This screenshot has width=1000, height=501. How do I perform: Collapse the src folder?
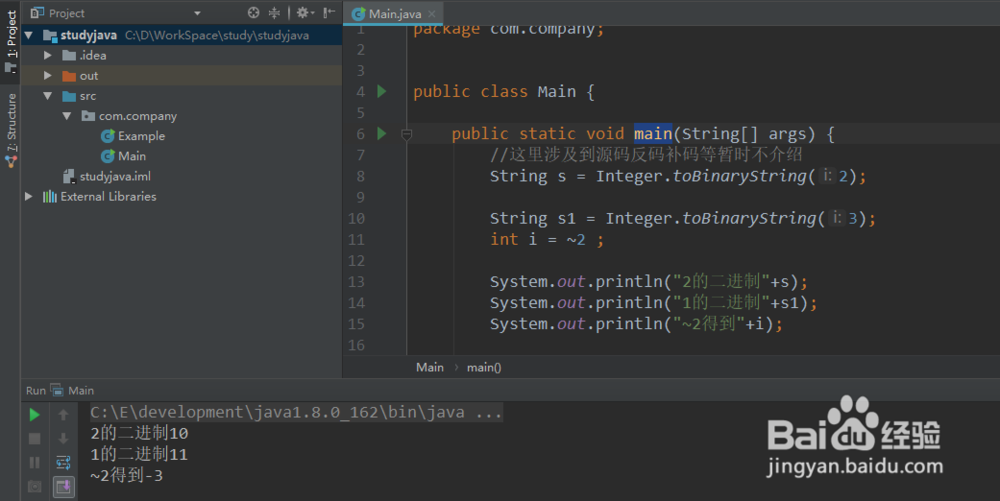point(48,96)
